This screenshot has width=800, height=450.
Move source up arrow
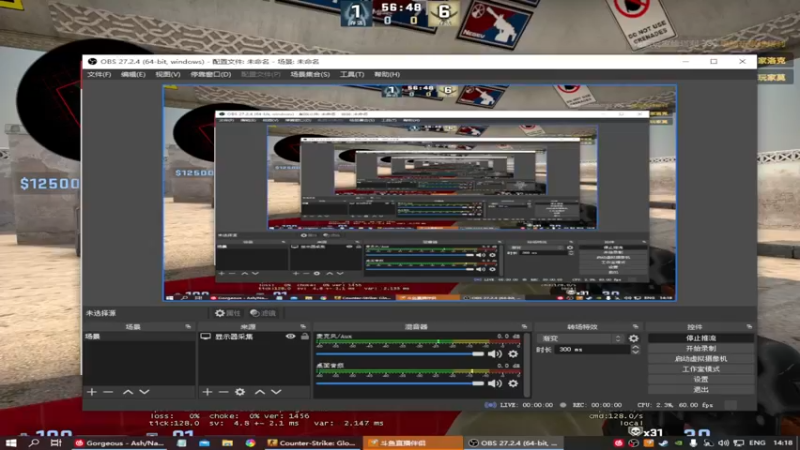pos(260,392)
